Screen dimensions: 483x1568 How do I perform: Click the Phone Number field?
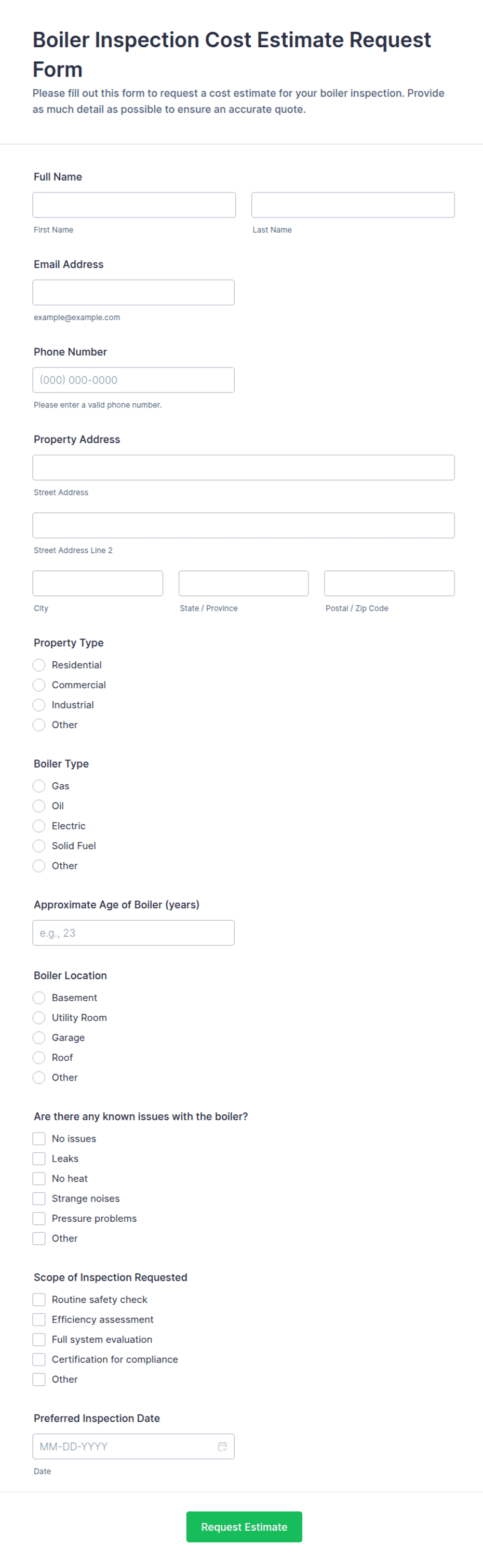133,379
